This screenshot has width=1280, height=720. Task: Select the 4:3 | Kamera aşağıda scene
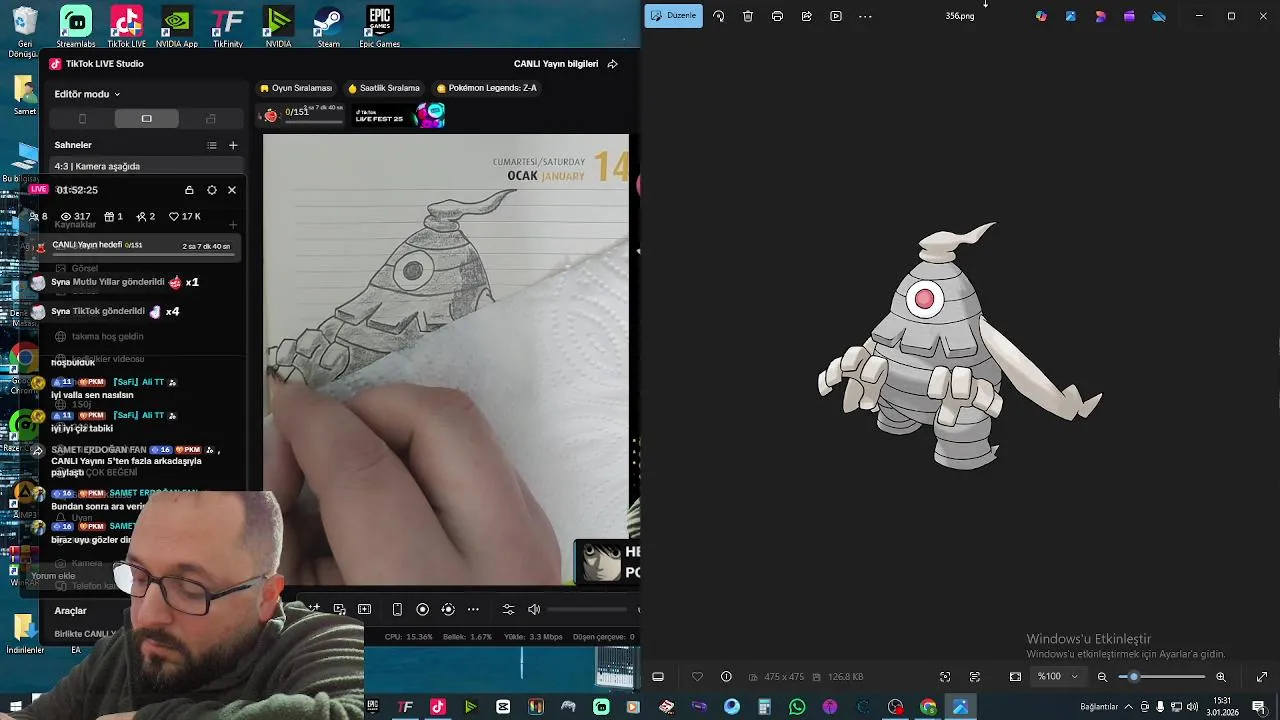coord(146,166)
